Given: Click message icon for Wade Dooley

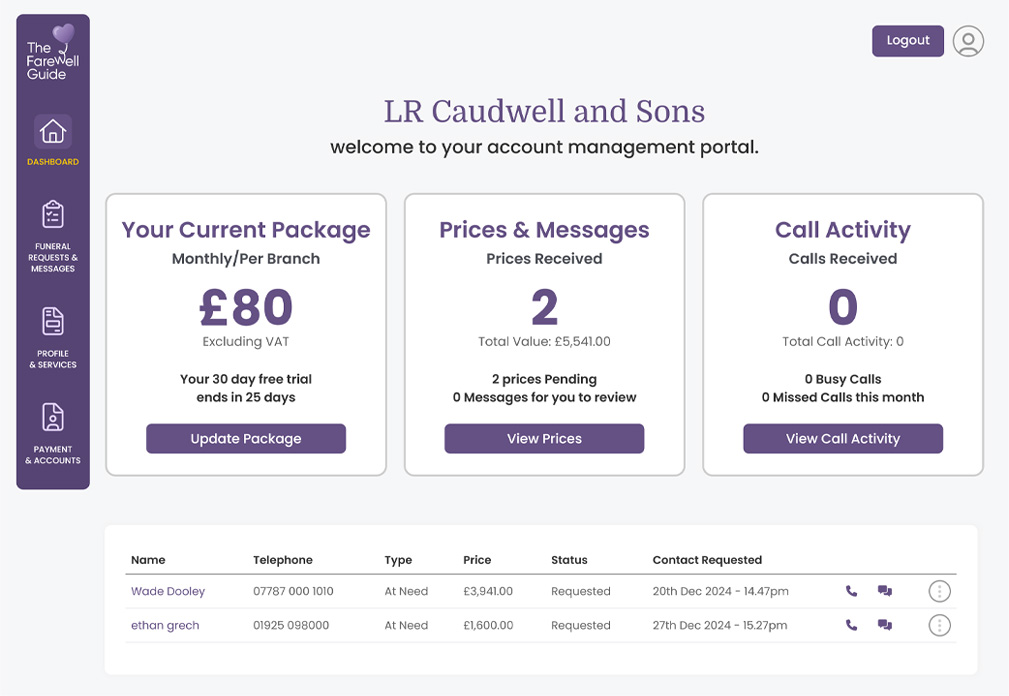Looking at the screenshot, I should click(x=885, y=591).
